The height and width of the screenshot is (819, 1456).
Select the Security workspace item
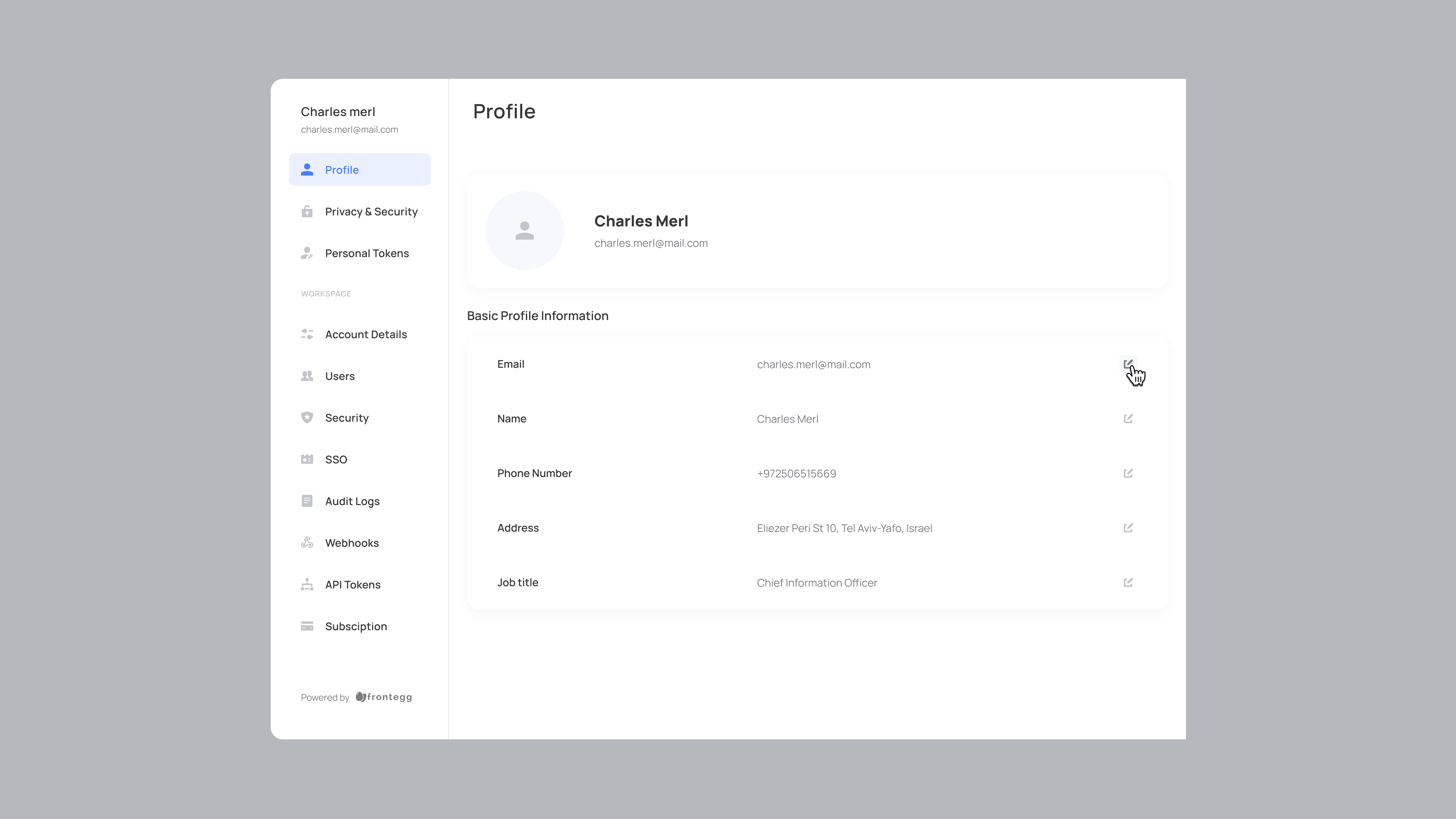coord(347,418)
